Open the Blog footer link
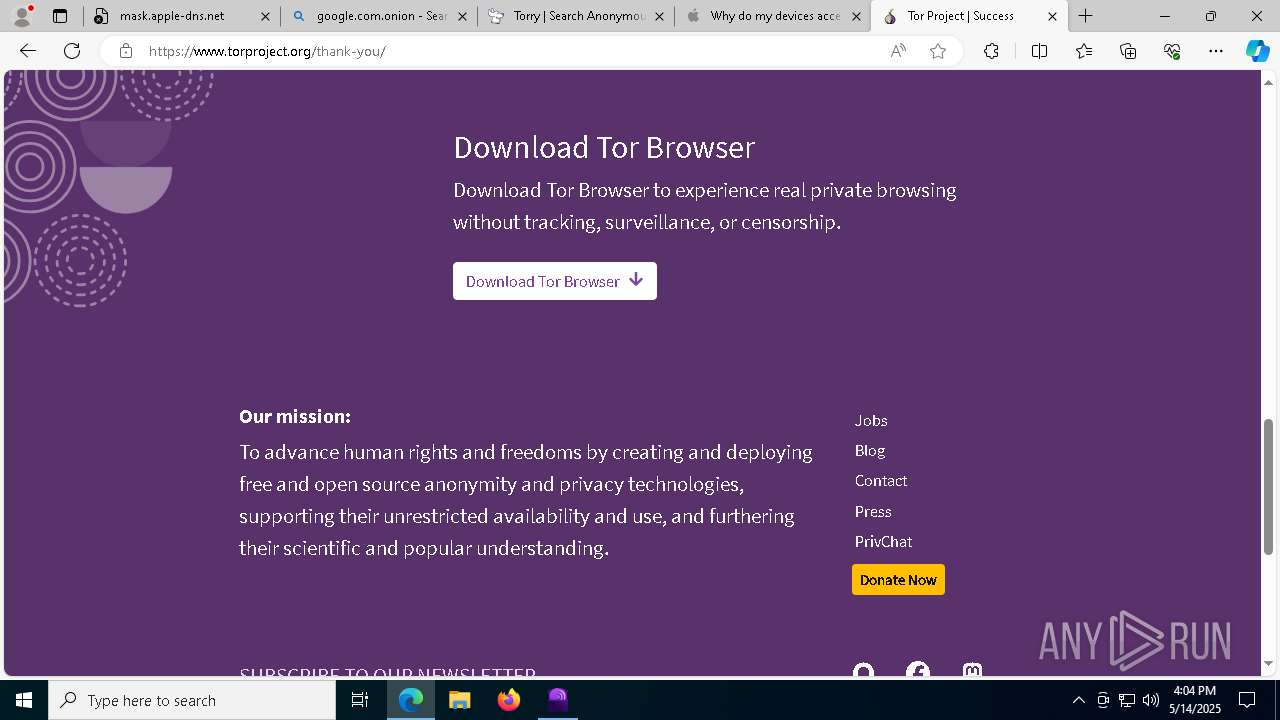This screenshot has width=1280, height=720. (x=870, y=451)
